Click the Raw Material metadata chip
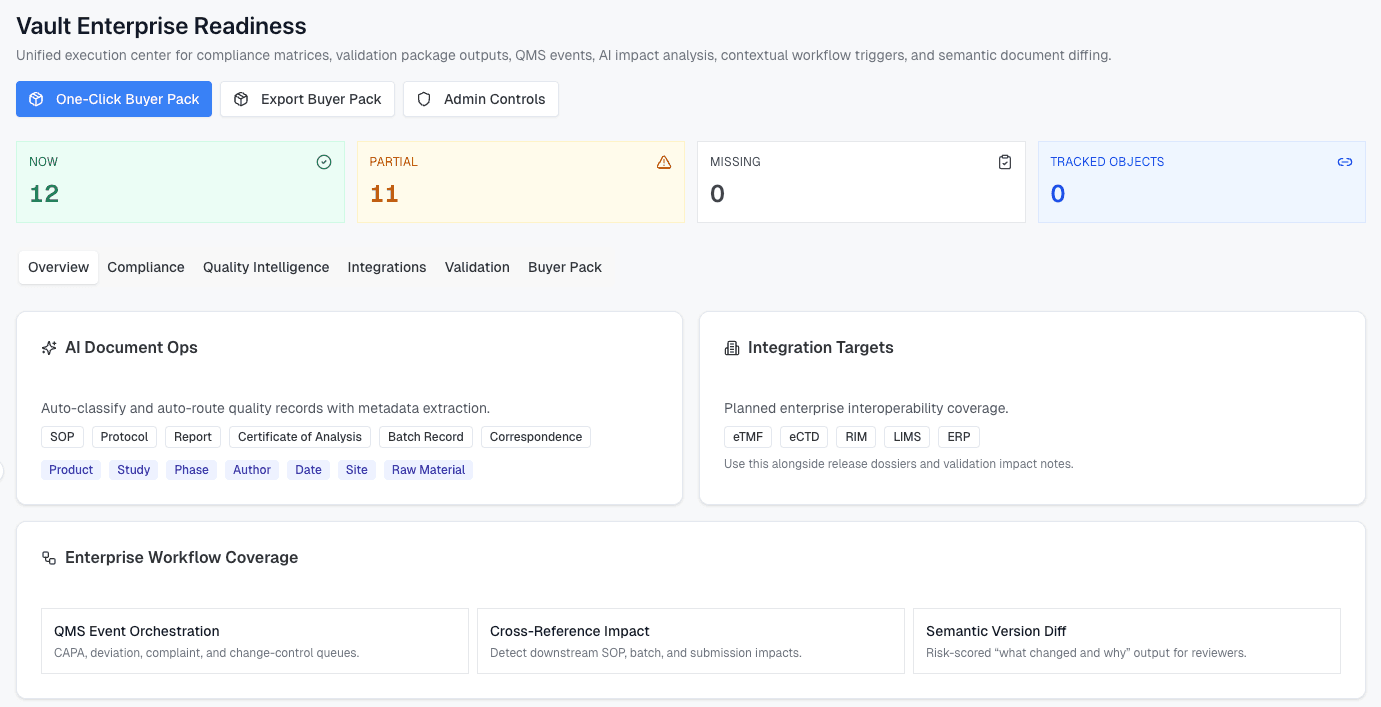The width and height of the screenshot is (1381, 707). click(428, 469)
